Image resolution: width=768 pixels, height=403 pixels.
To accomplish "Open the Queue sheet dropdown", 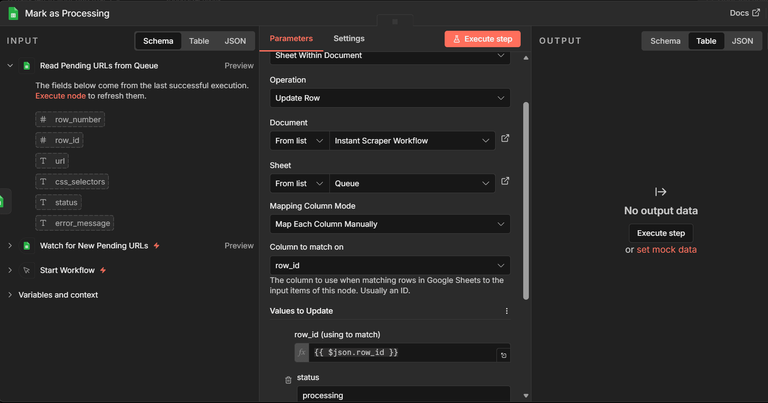I will 412,184.
